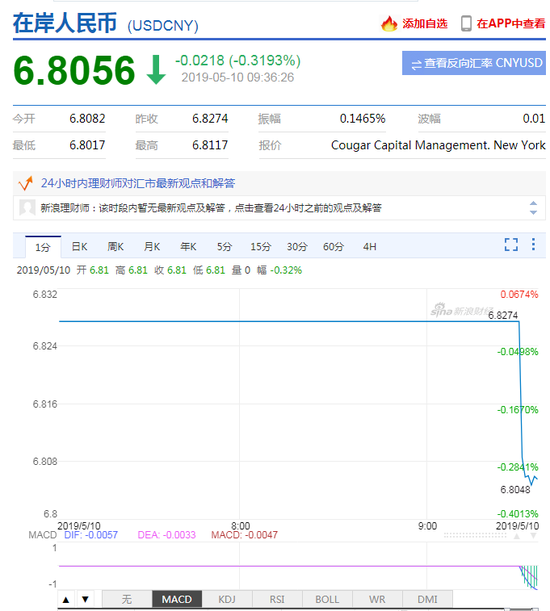This screenshot has height=611, width=550.
Task: Click the flame icon for adding to watchlist
Action: click(389, 24)
